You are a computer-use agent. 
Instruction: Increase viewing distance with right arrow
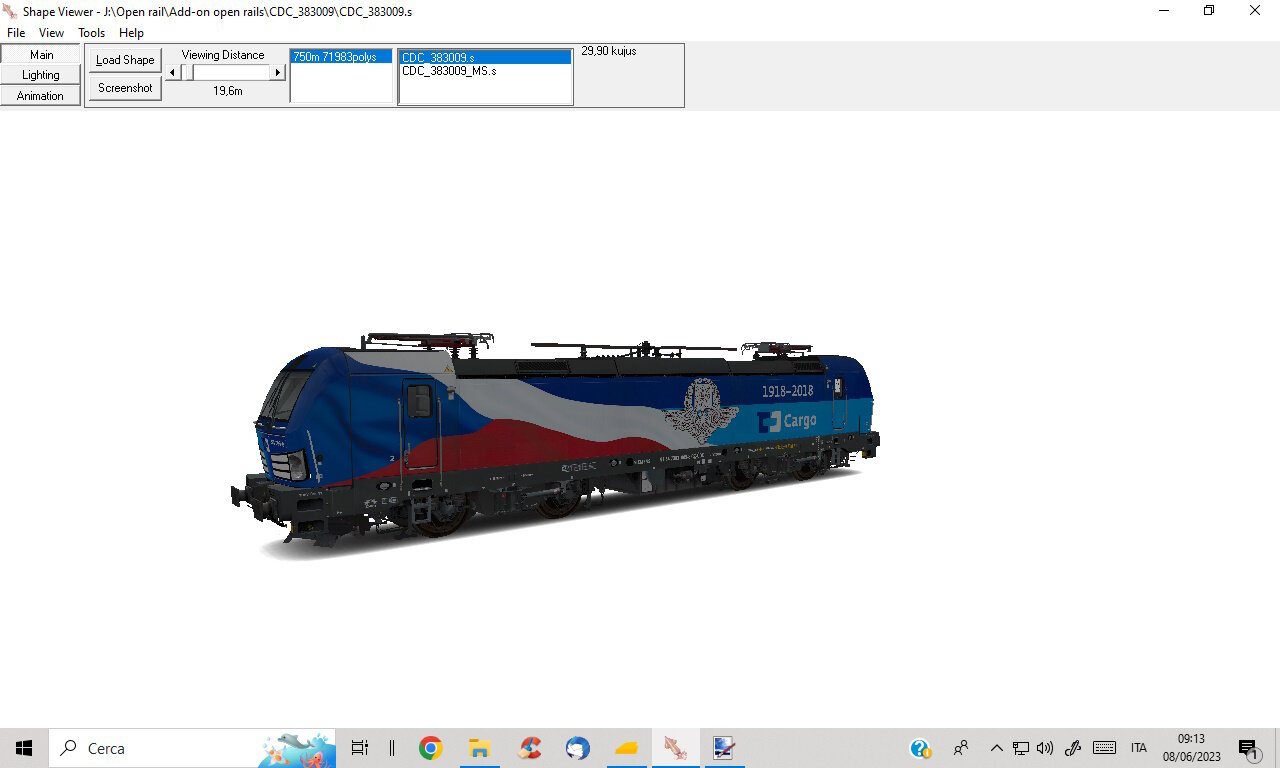[x=278, y=73]
